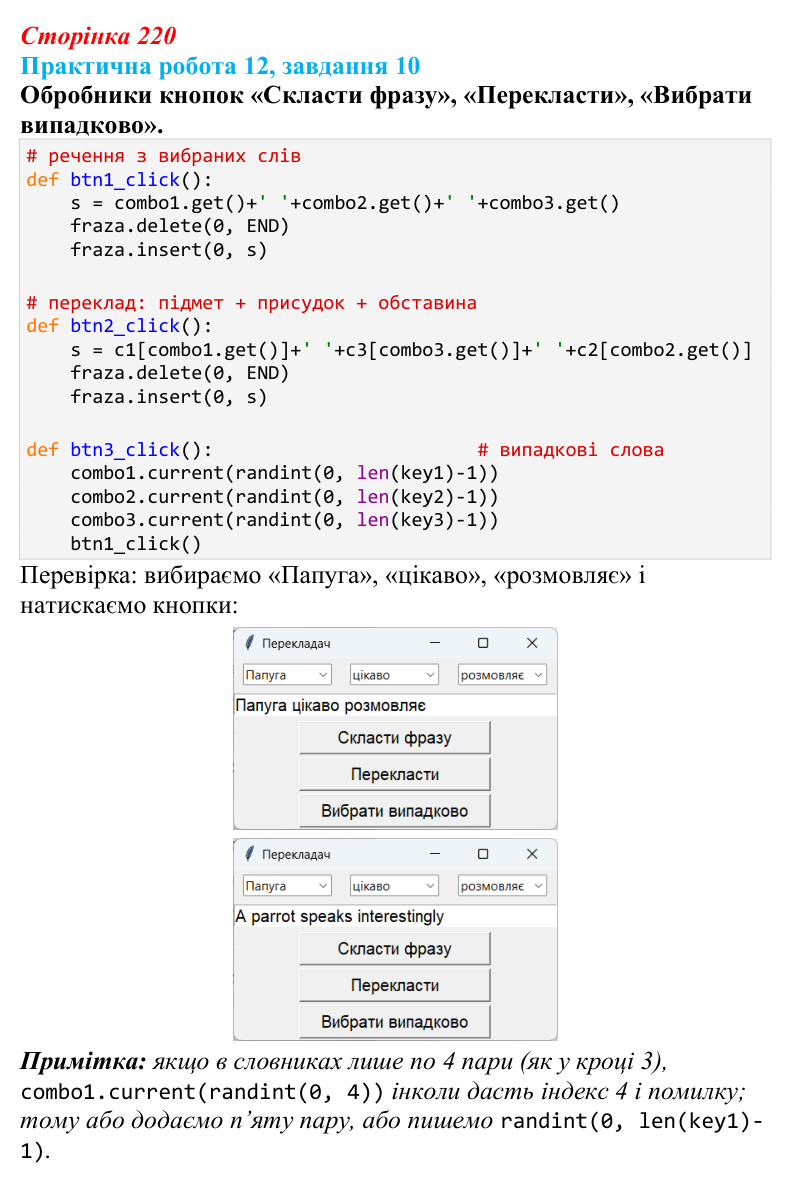791x1184 pixels.
Task: Minimize the upper Перекладач window
Action: coord(435,643)
